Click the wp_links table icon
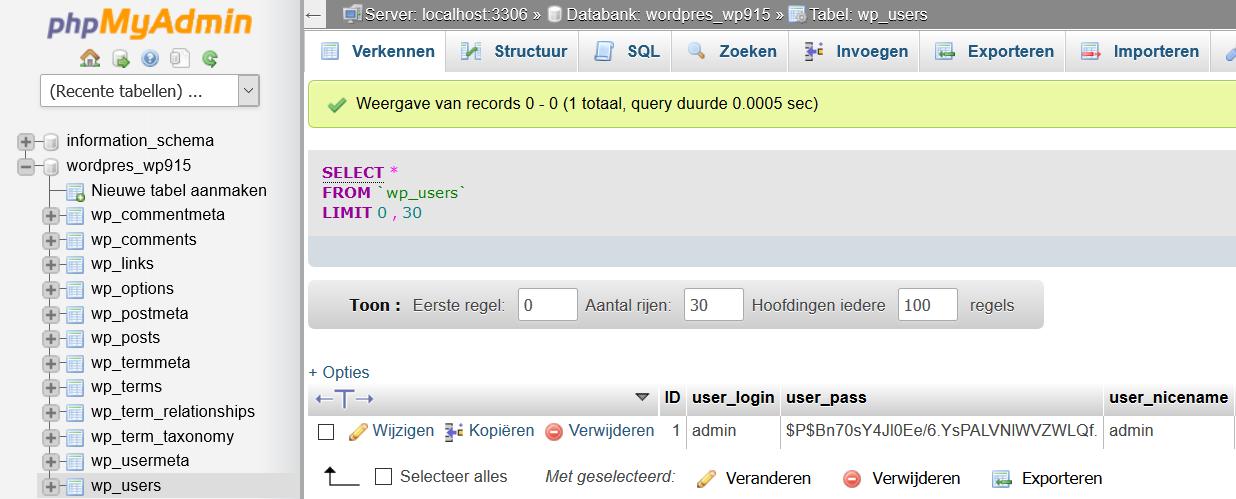The width and height of the screenshot is (1236, 499). (x=75, y=265)
